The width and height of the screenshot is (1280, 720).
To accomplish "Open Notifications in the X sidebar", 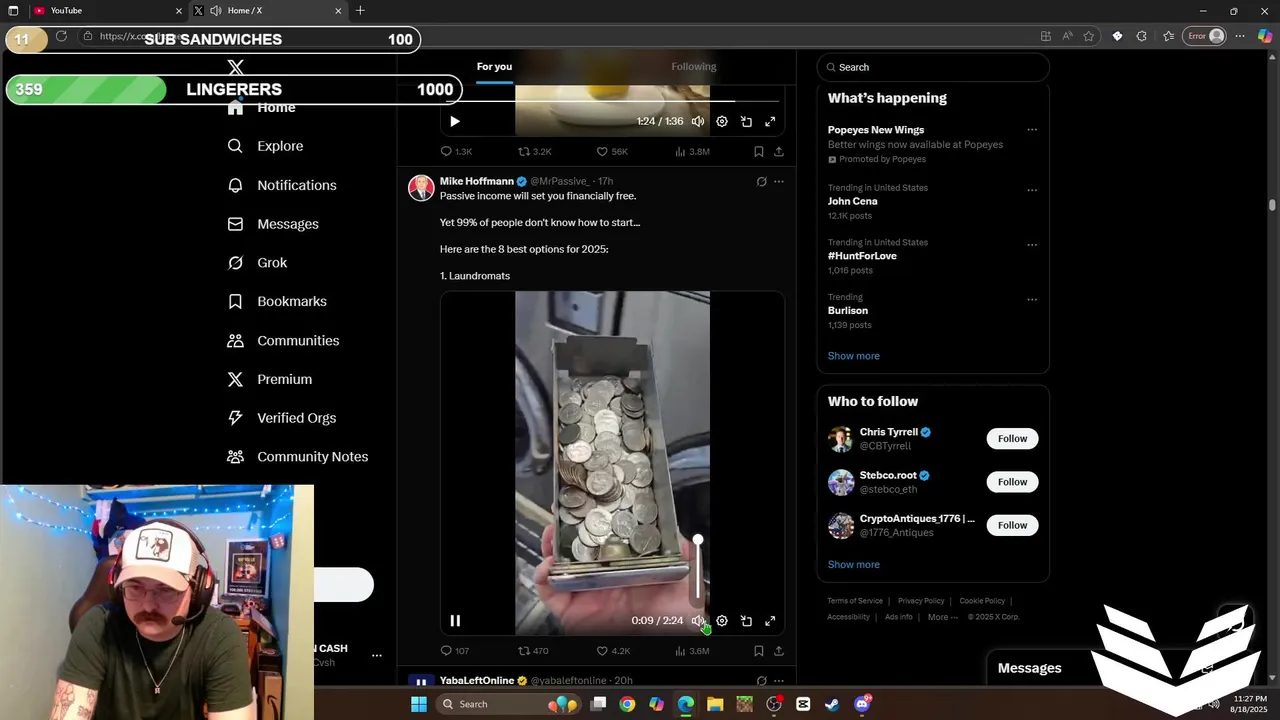I will click(282, 185).
